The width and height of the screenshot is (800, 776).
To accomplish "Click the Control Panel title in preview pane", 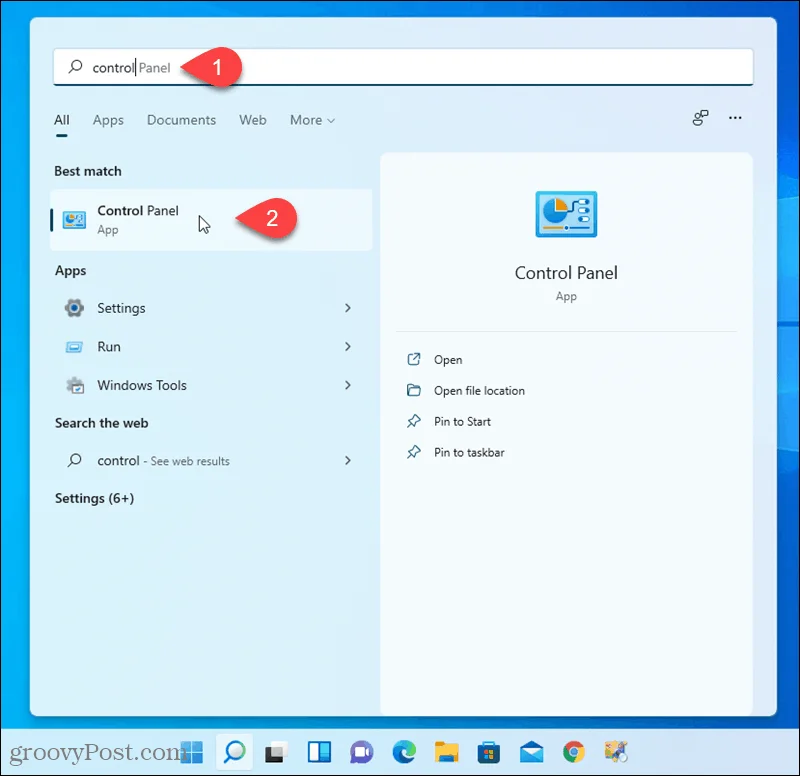I will (566, 273).
